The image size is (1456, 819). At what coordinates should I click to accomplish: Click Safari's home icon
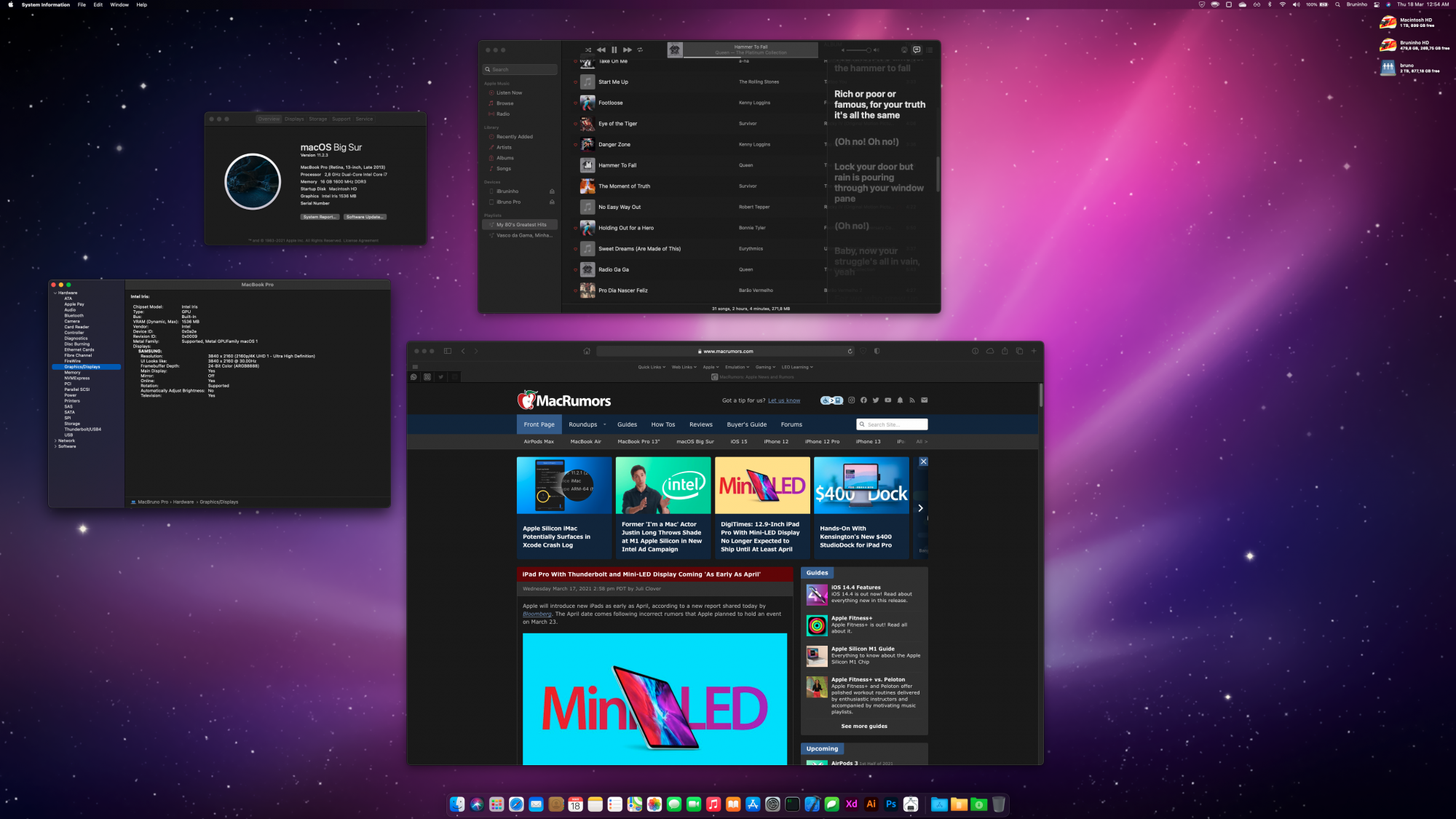[587, 351]
